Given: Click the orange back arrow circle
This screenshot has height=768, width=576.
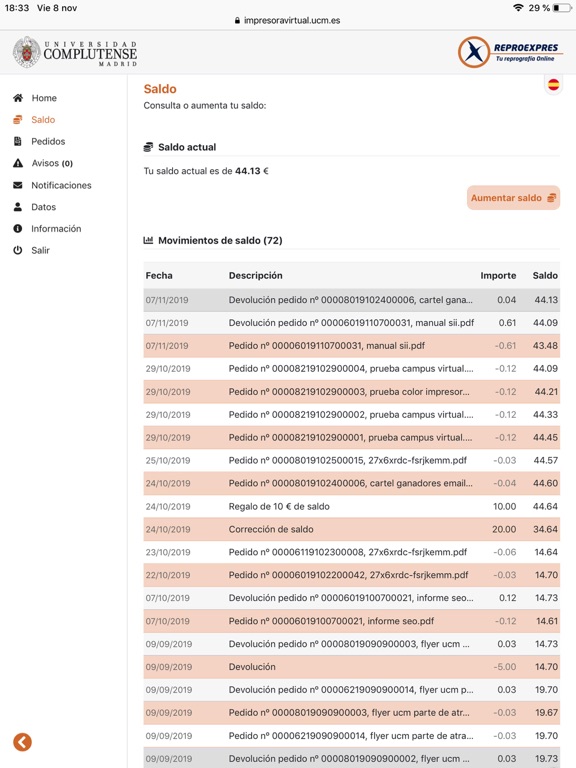Looking at the screenshot, I should [23, 742].
